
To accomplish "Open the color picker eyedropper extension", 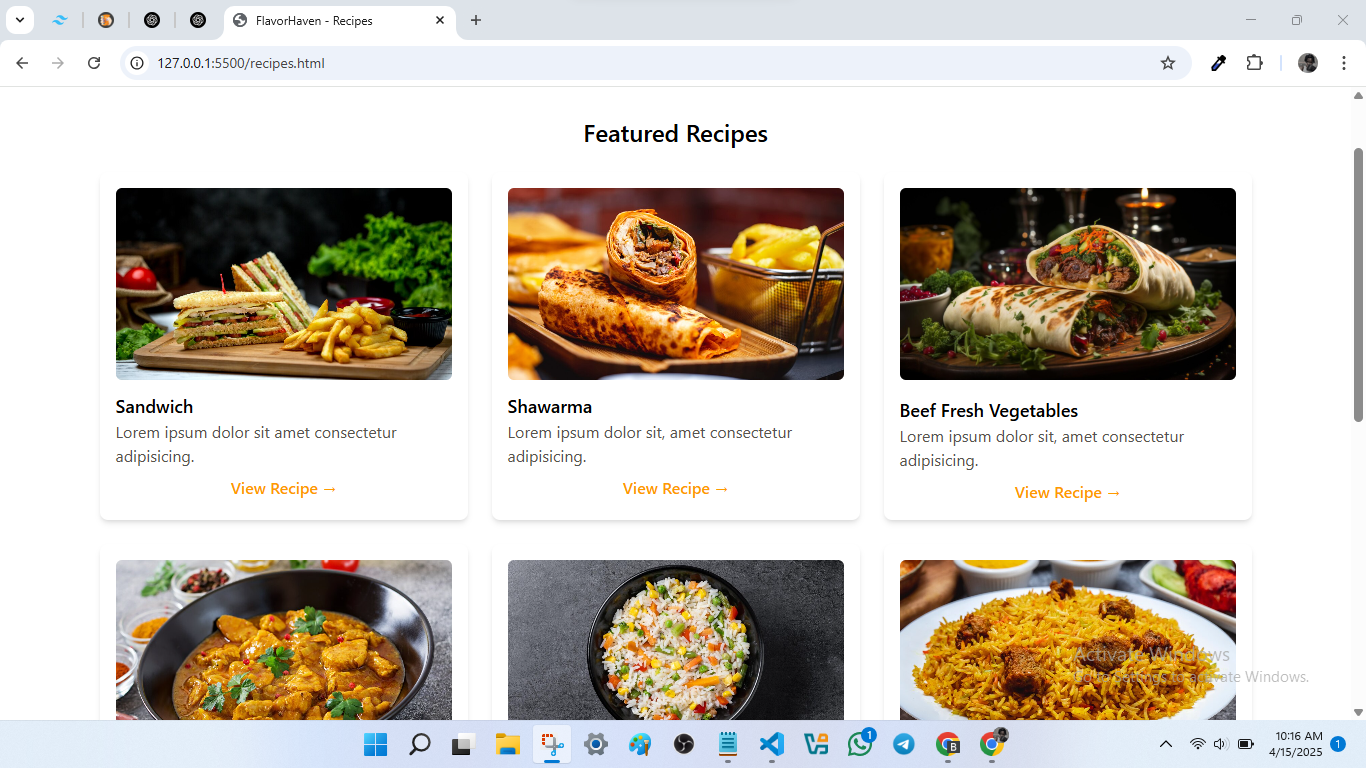I will [x=1218, y=63].
